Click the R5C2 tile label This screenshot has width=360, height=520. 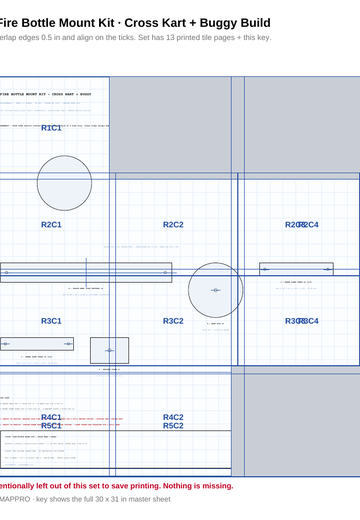click(x=173, y=426)
